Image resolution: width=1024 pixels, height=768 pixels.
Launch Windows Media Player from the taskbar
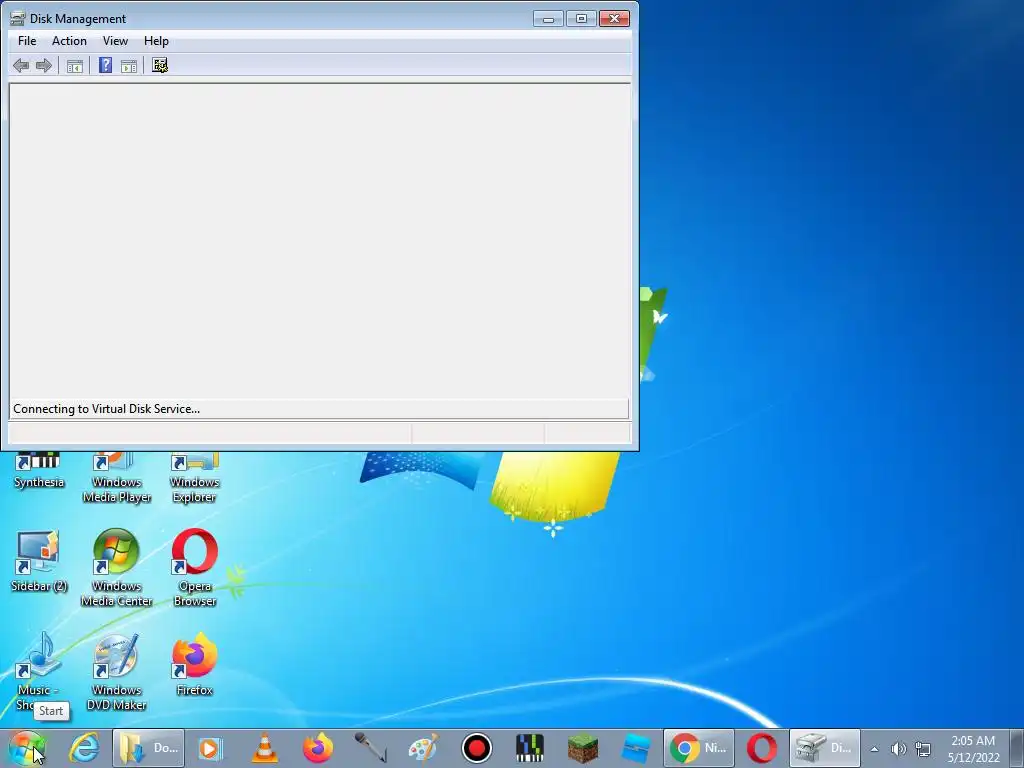point(210,748)
